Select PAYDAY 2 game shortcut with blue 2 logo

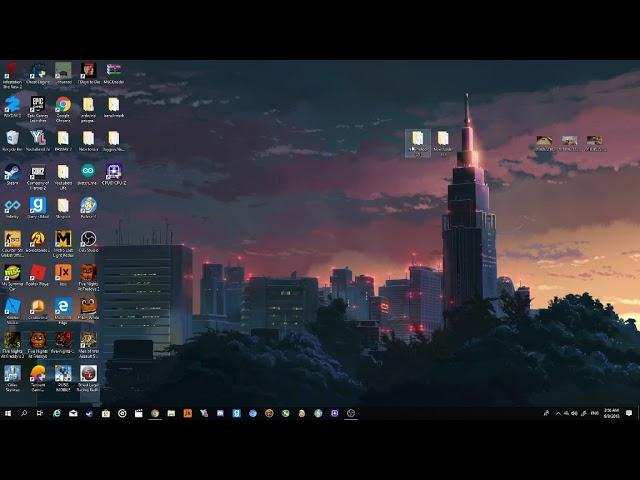(x=12, y=107)
